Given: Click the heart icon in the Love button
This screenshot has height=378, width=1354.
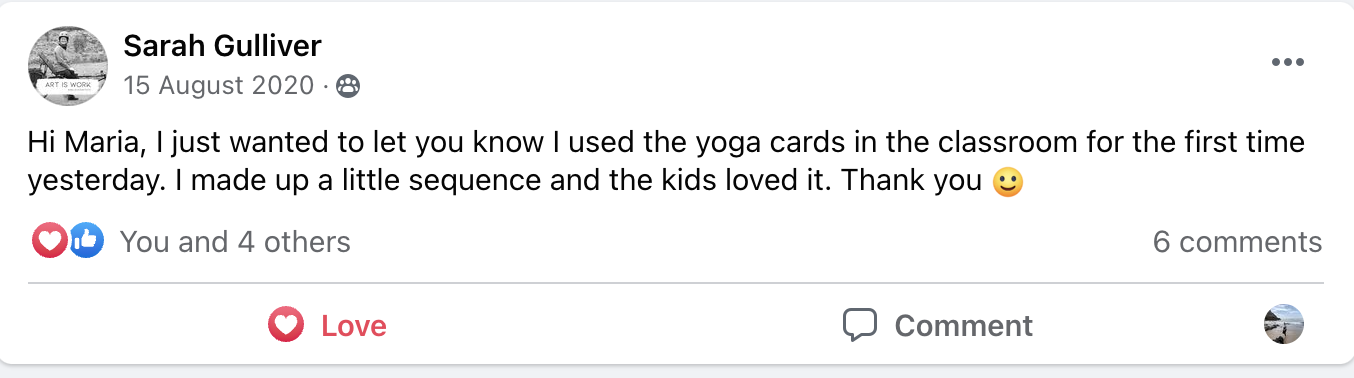Looking at the screenshot, I should click(x=286, y=325).
